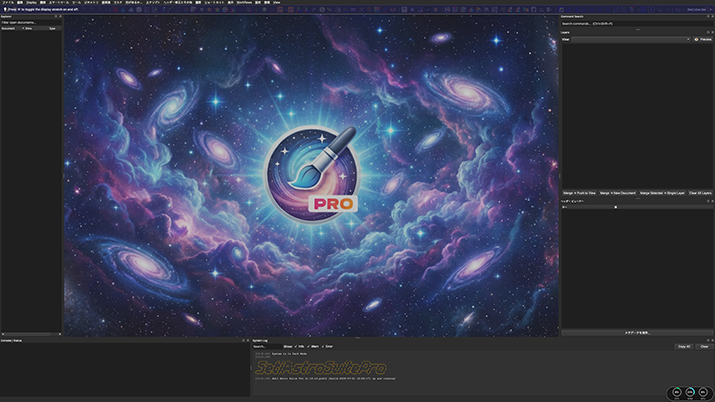This screenshot has height=402, width=715.
Task: Click the Explorer panel horizontal scrollbar
Action: (x=31, y=334)
